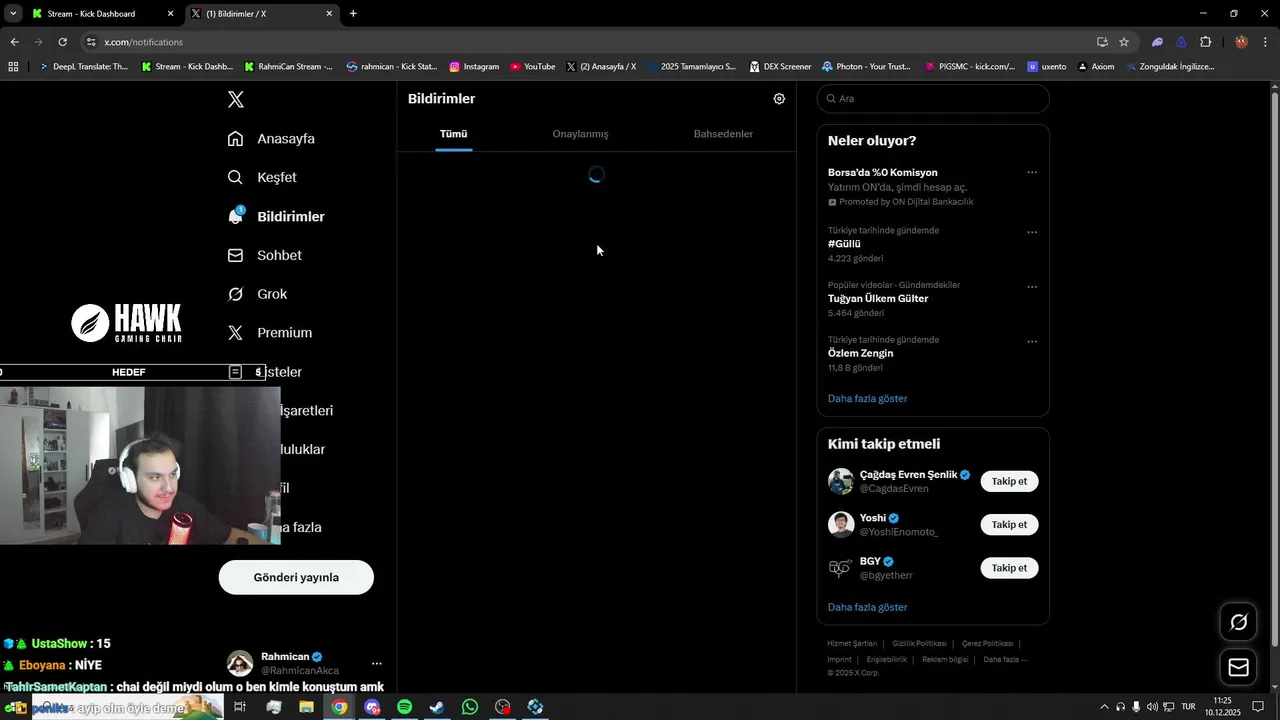1280x720 pixels.
Task: Open DEX Screener bookmark
Action: pos(780,67)
